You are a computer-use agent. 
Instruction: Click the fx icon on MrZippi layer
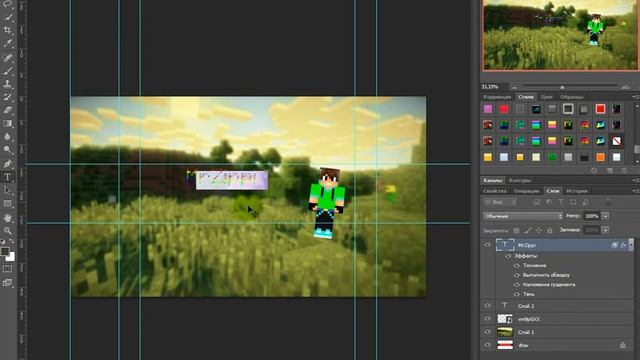click(x=623, y=245)
